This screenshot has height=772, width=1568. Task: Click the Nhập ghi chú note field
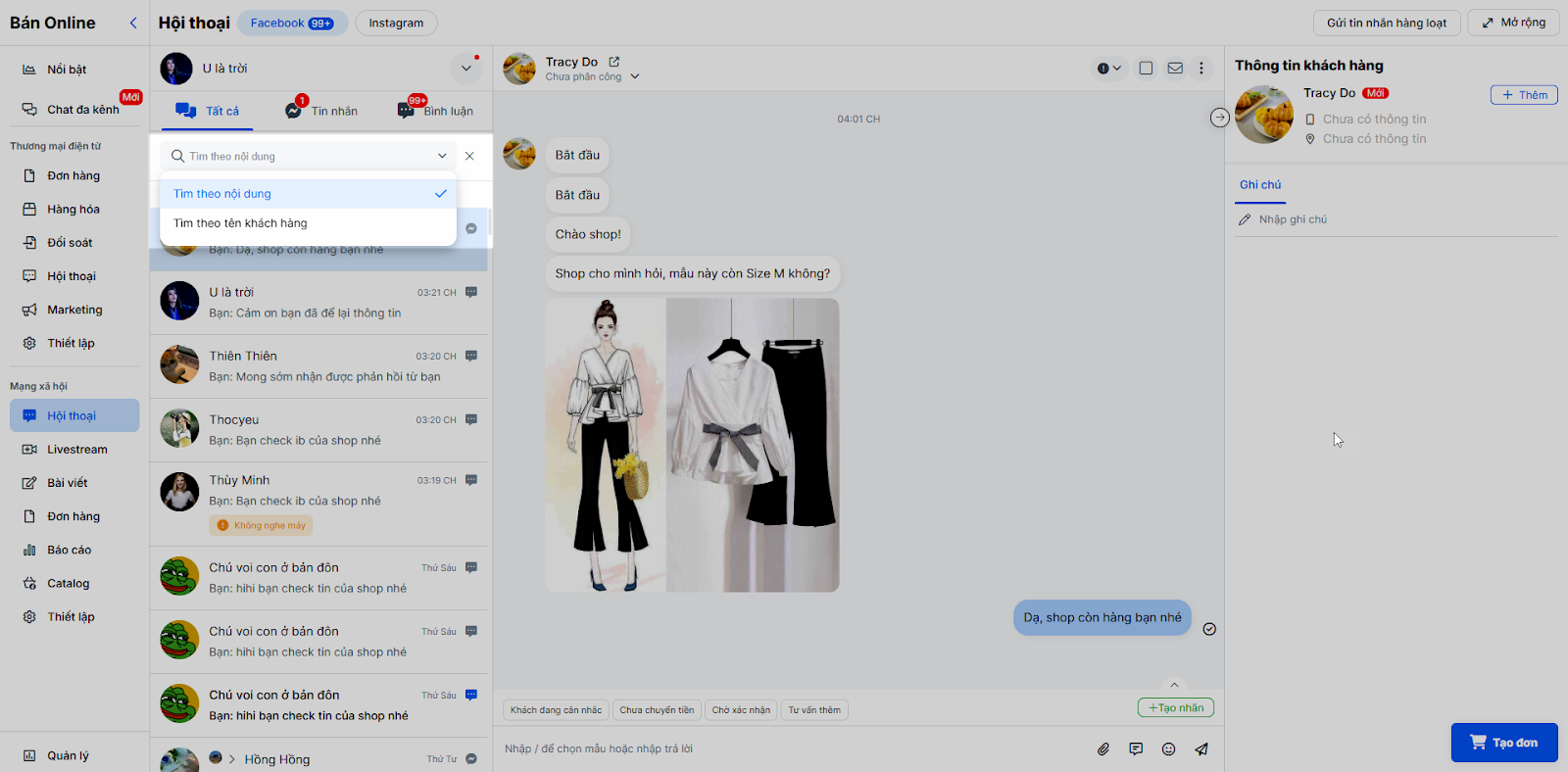pyautogui.click(x=1396, y=219)
